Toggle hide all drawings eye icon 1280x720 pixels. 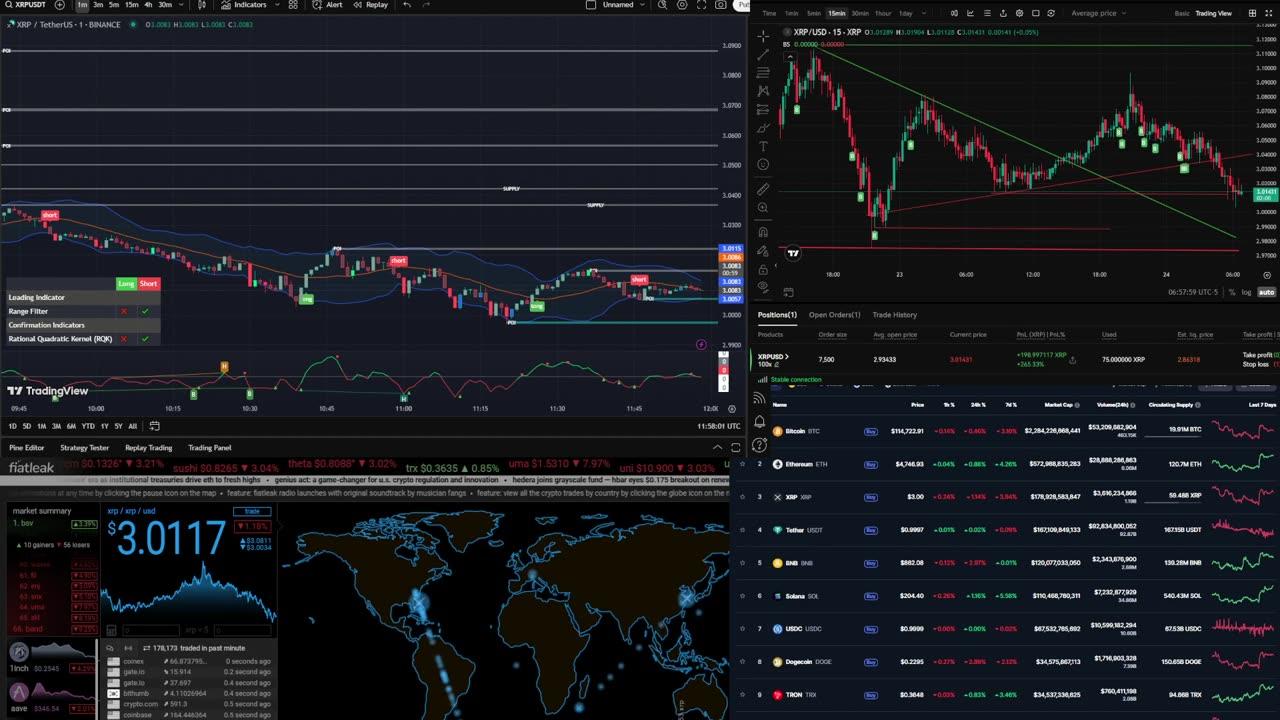764,286
